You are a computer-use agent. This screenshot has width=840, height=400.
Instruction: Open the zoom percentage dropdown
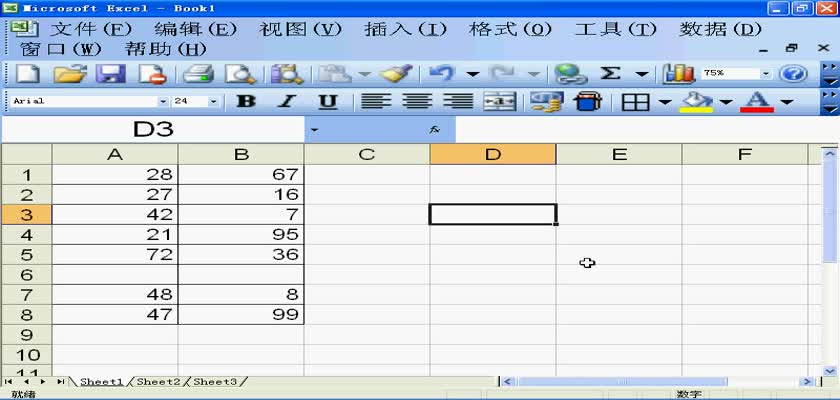[x=766, y=73]
